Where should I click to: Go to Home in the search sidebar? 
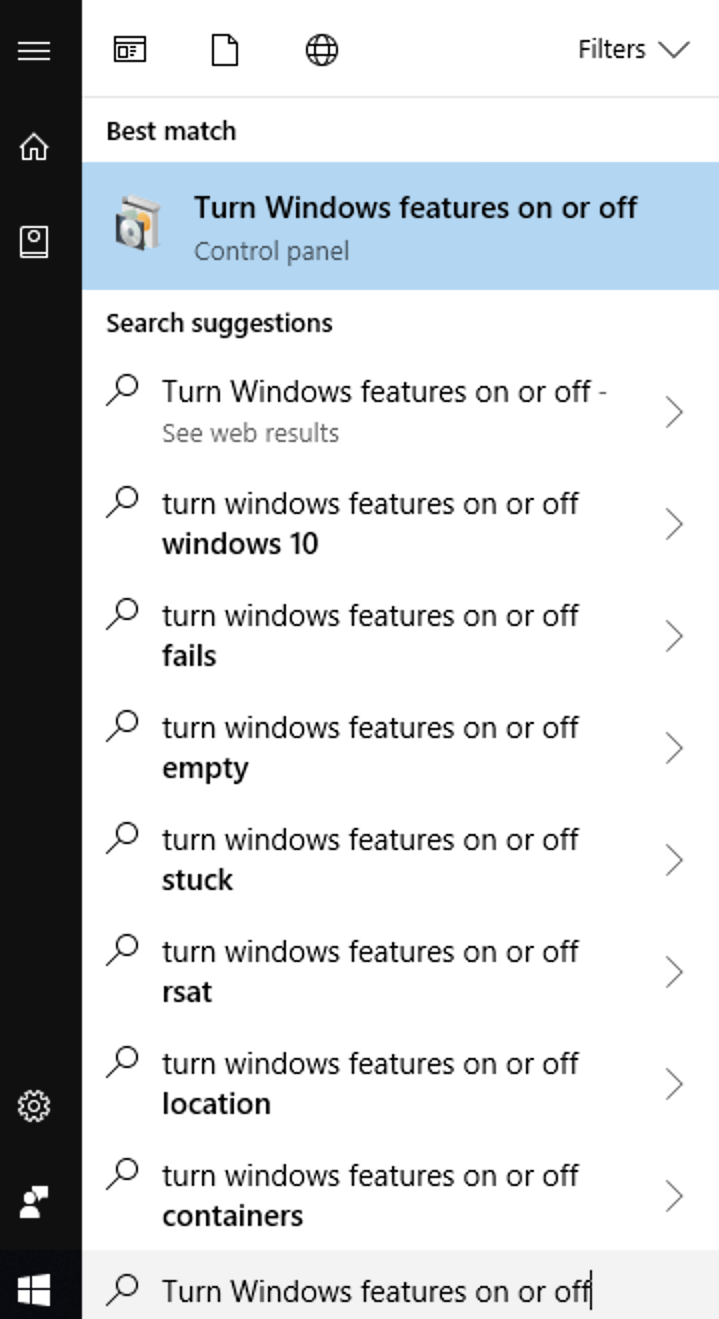pos(34,147)
